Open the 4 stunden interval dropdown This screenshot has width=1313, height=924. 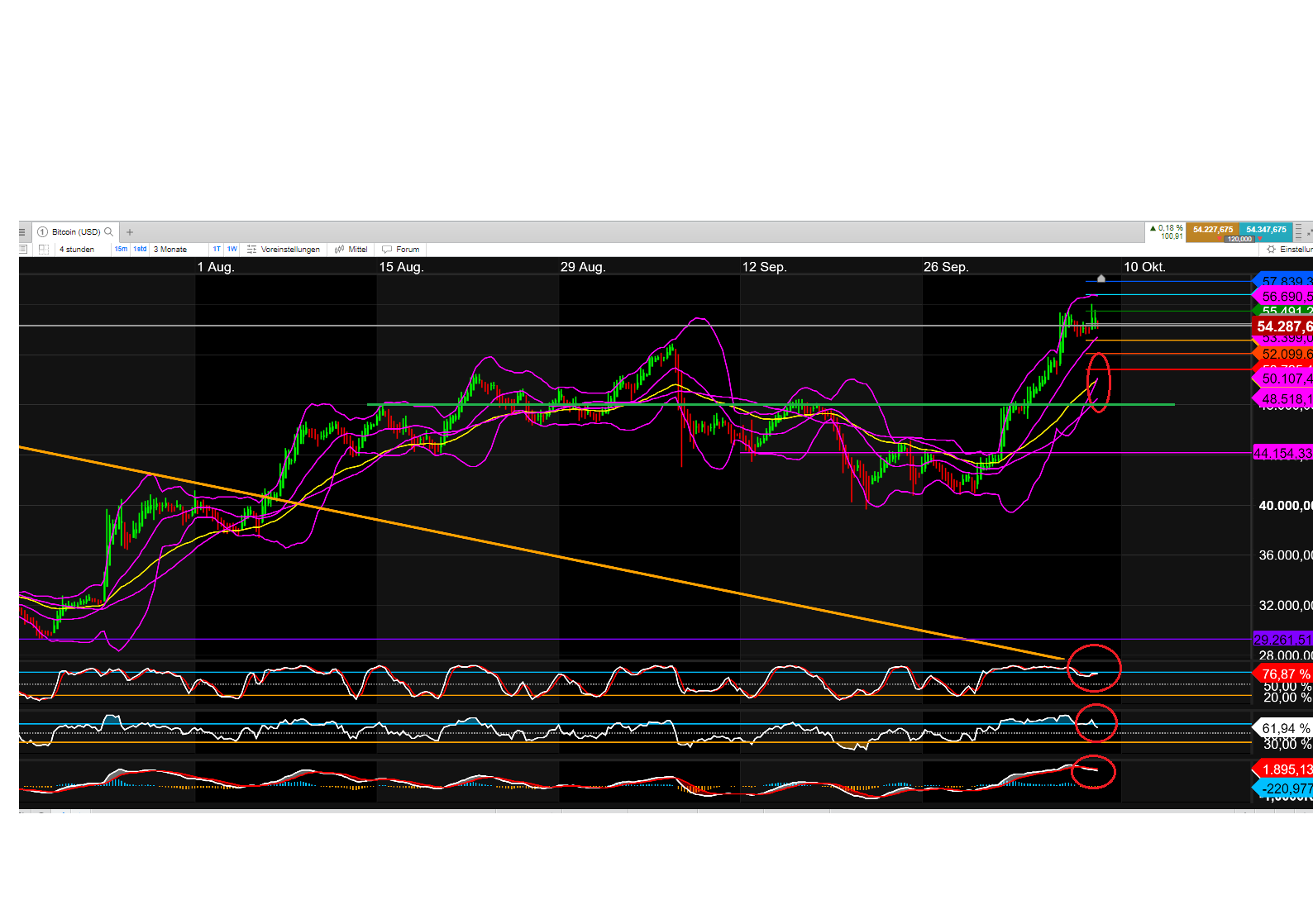tap(77, 249)
